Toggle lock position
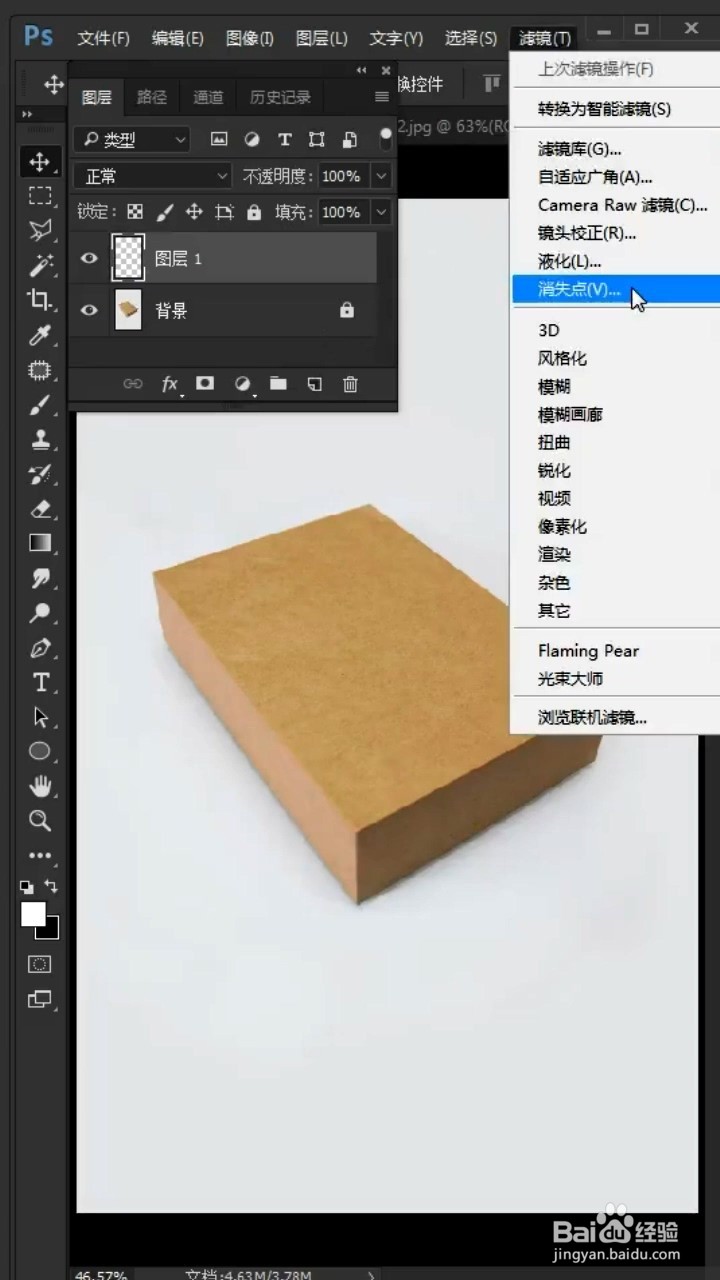This screenshot has width=720, height=1280. [194, 212]
